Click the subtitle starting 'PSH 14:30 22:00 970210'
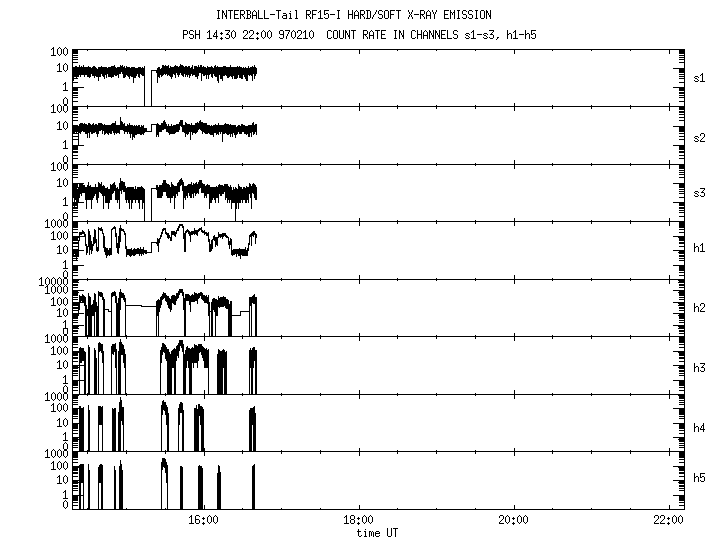 tap(359, 35)
